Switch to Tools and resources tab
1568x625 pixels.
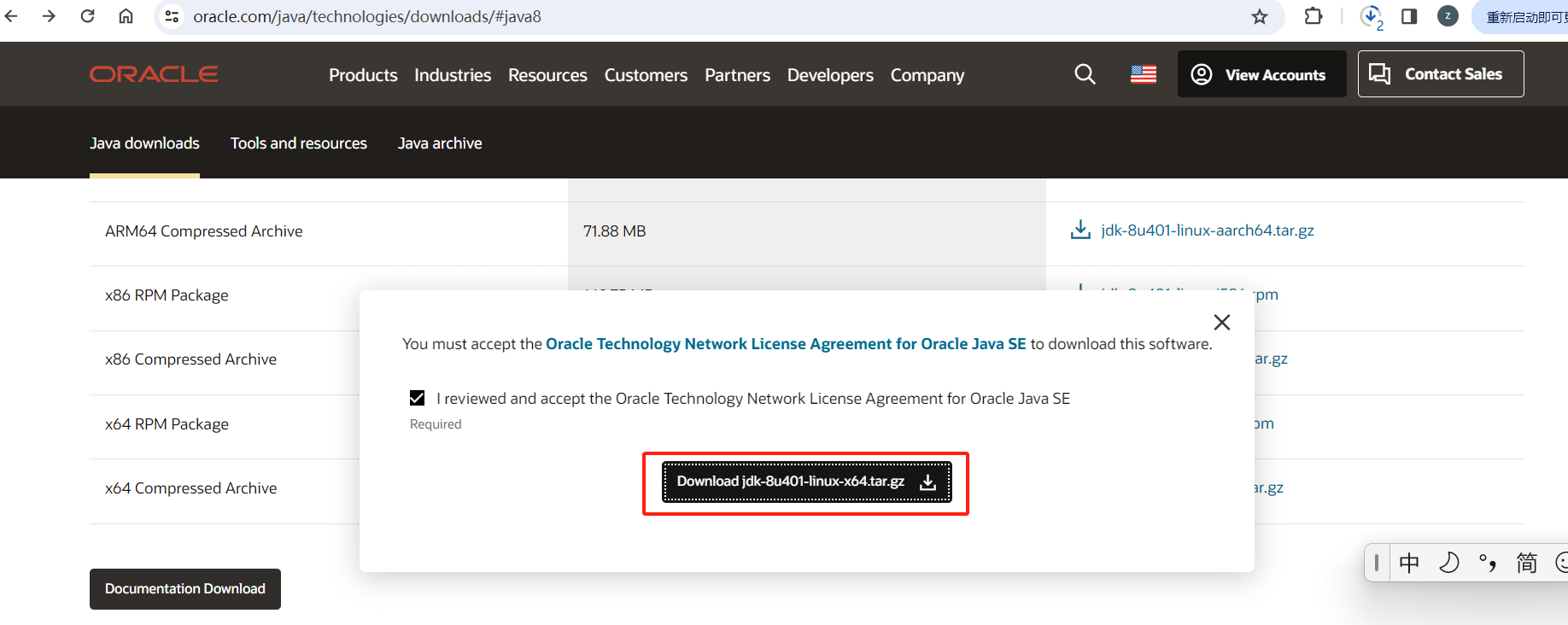(298, 143)
